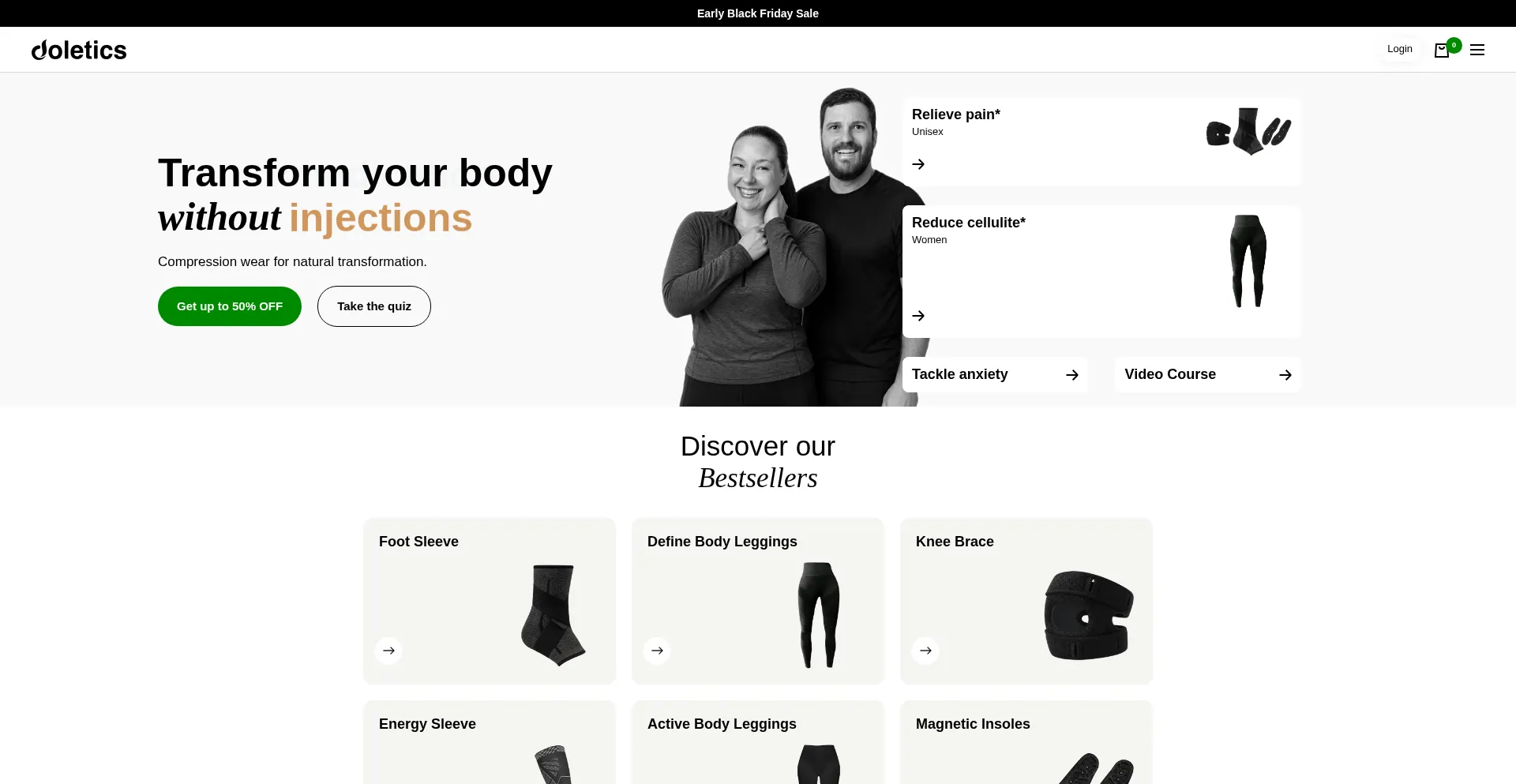Click the Define Body Leggings arrow button
Viewport: 1516px width, 784px height.
[657, 651]
